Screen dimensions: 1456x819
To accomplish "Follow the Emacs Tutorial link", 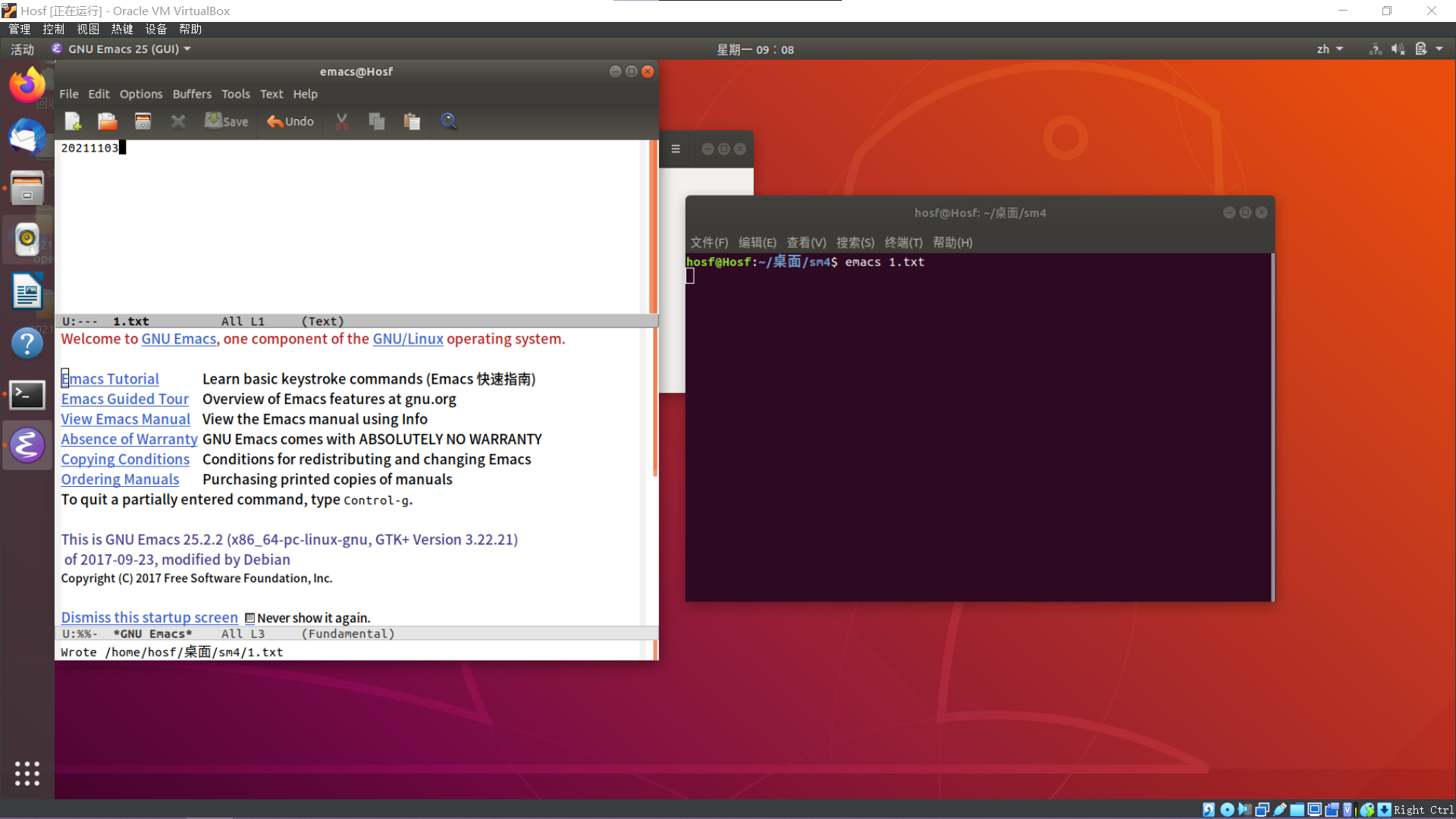I will pos(110,379).
